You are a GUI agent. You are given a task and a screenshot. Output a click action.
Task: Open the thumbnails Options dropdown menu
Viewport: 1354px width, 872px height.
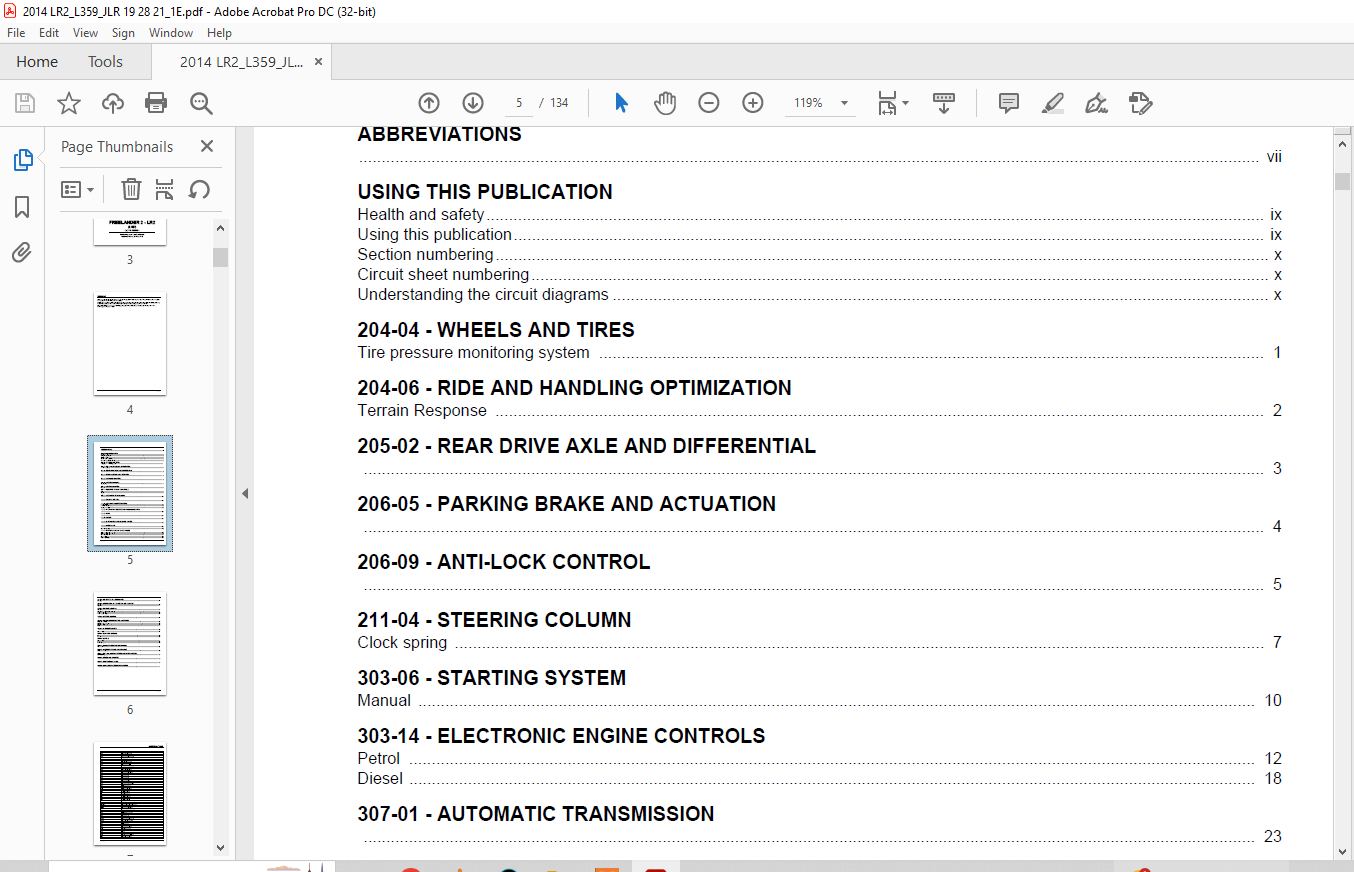(78, 189)
